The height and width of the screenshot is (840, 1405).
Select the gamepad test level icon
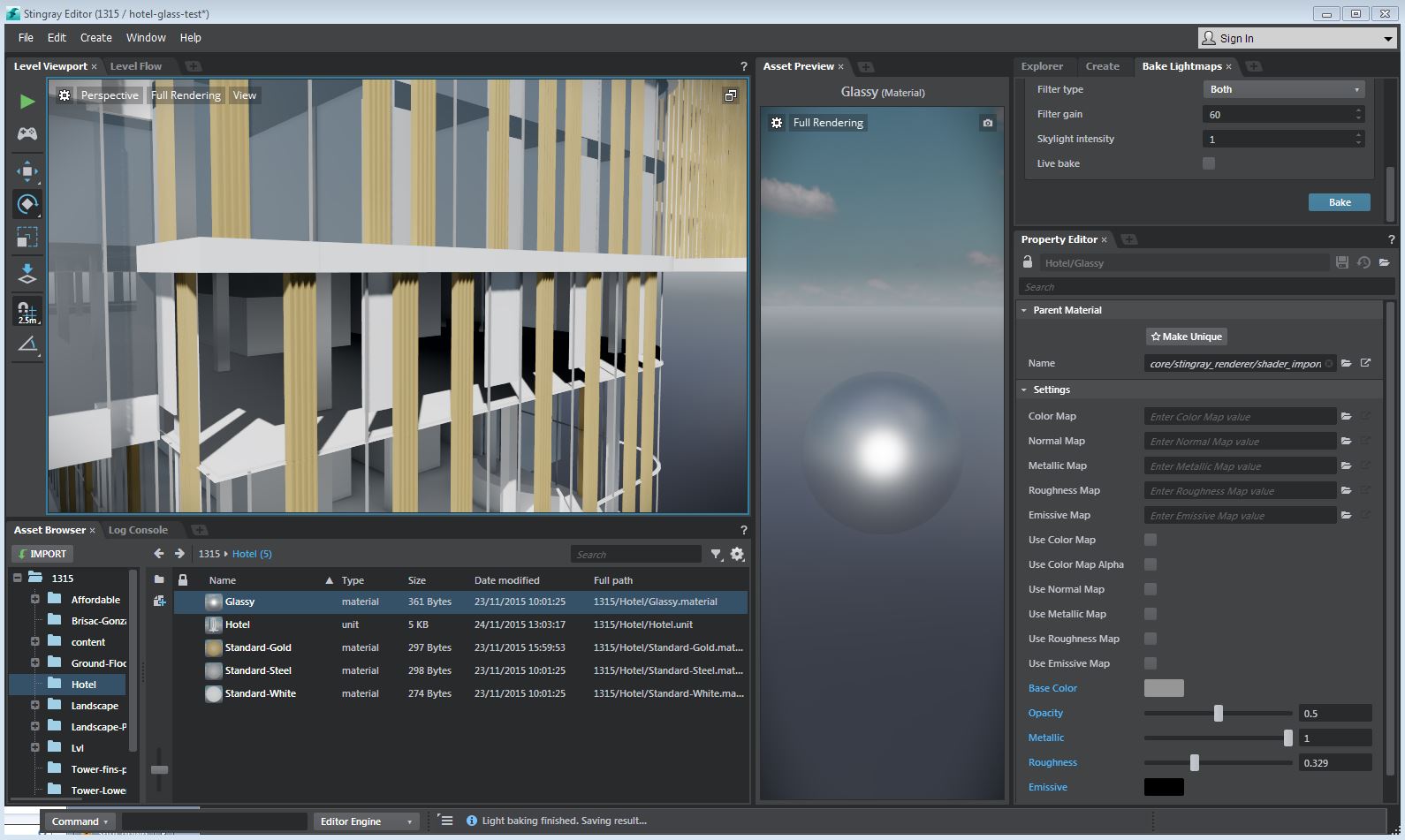click(x=27, y=133)
